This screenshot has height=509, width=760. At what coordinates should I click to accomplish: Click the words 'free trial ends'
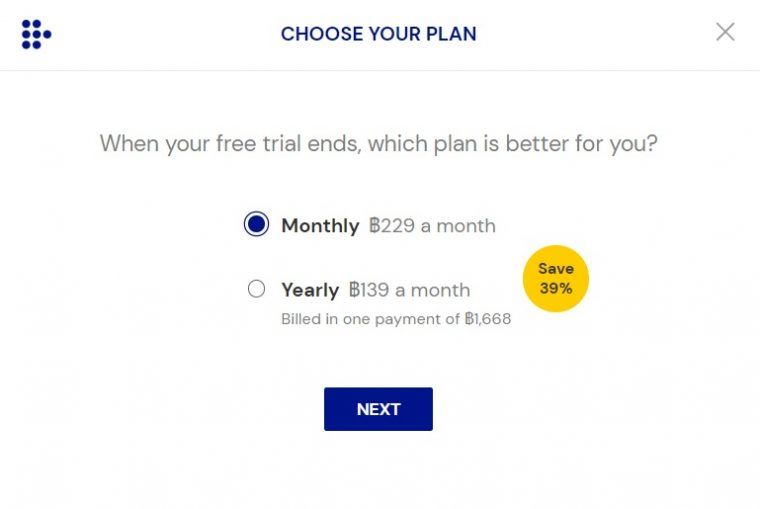pos(288,143)
